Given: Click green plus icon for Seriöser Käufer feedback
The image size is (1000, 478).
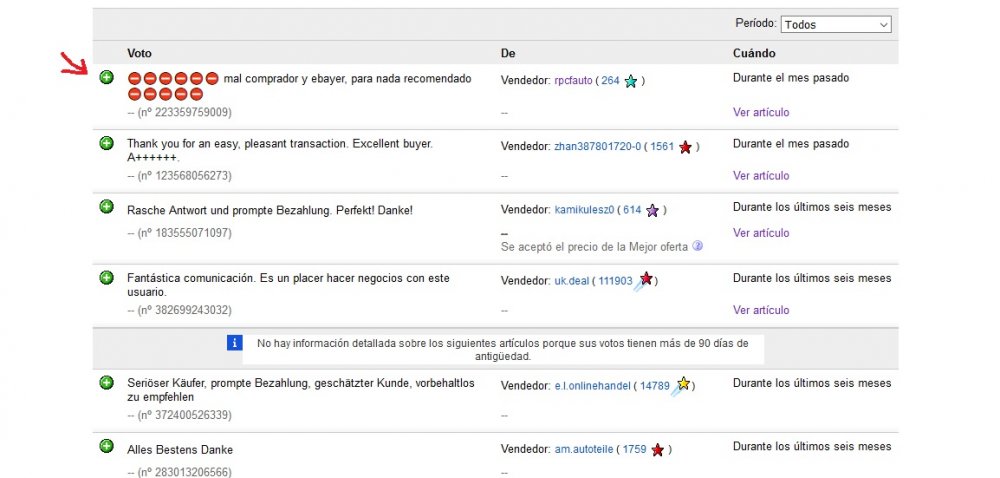Looking at the screenshot, I should [107, 382].
